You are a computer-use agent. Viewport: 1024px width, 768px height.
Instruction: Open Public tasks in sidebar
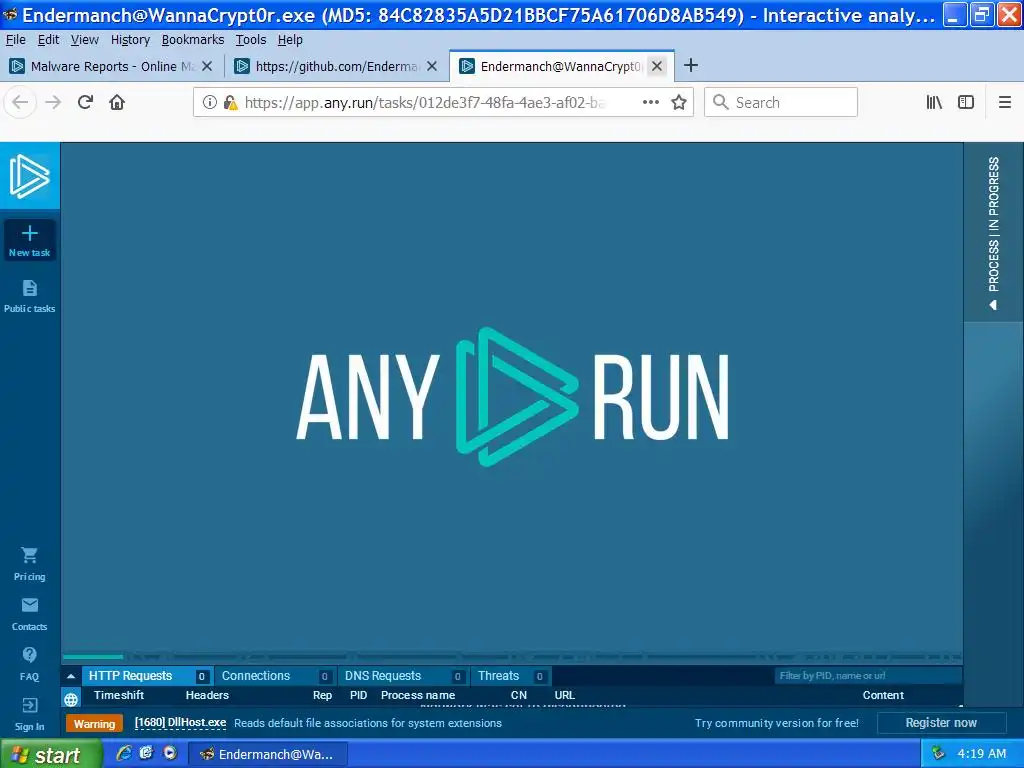[x=29, y=296]
